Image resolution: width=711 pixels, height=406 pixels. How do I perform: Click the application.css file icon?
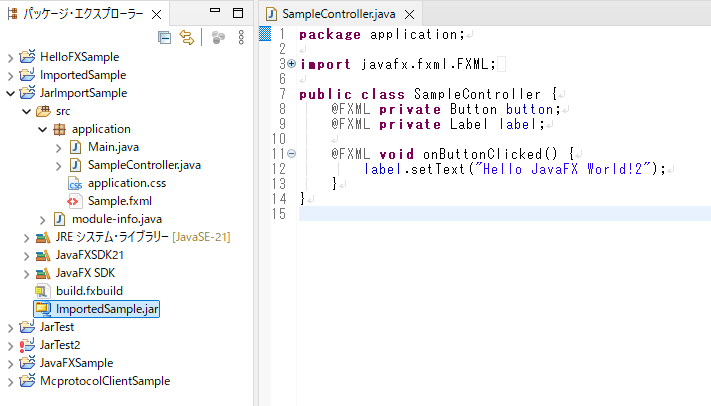pos(75,183)
